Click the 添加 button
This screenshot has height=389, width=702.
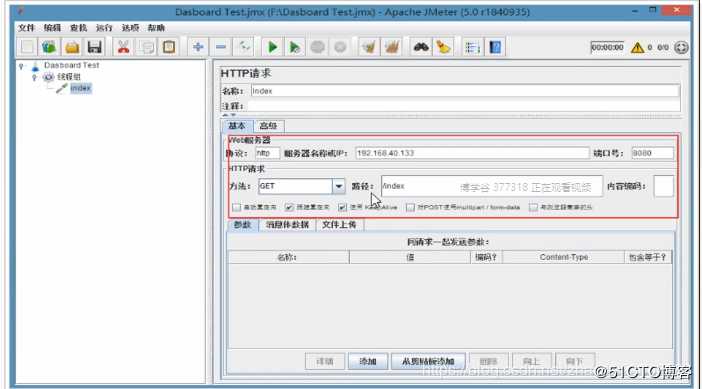tap(368, 361)
